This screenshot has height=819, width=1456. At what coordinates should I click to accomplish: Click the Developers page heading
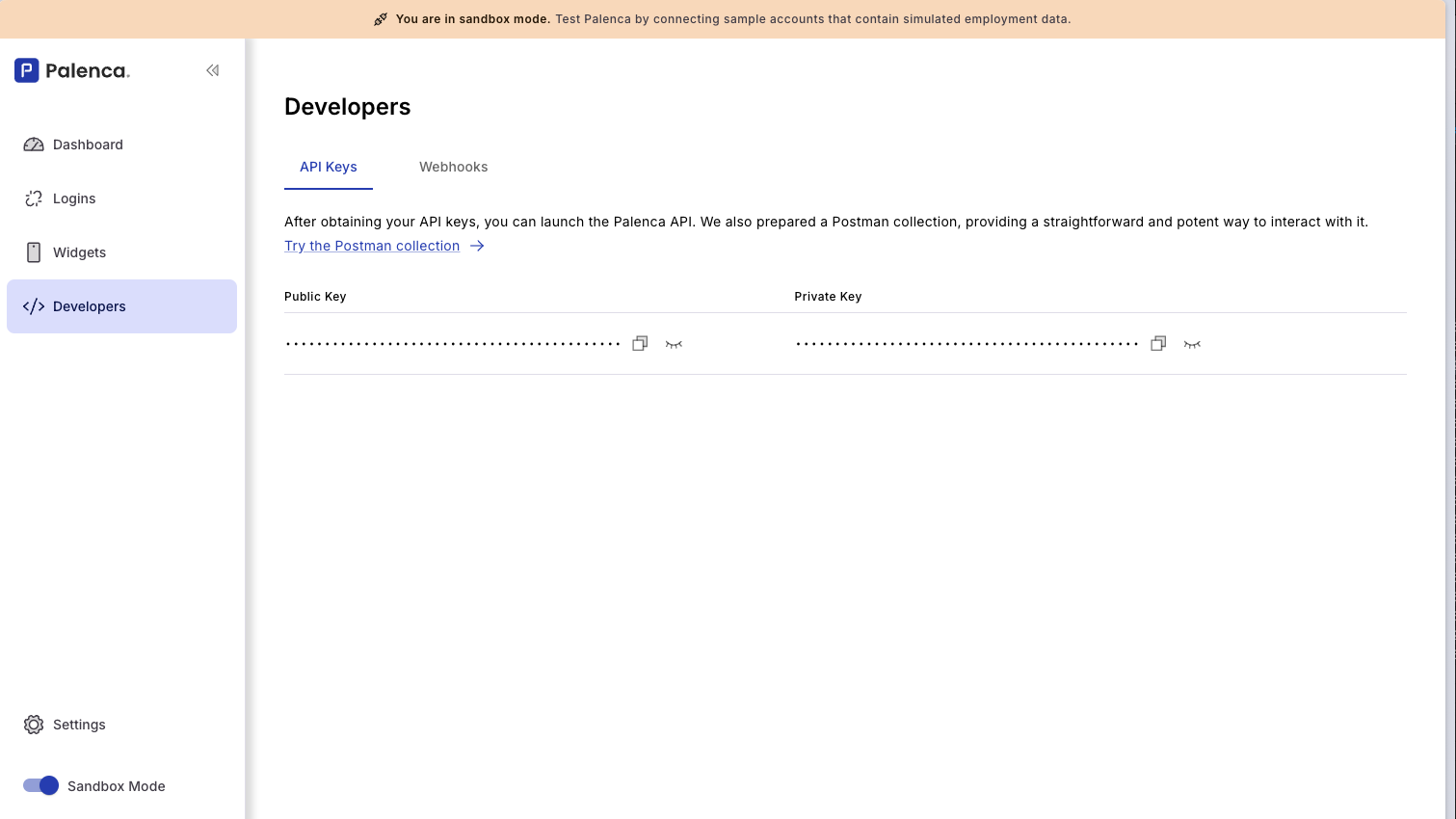[x=348, y=107]
